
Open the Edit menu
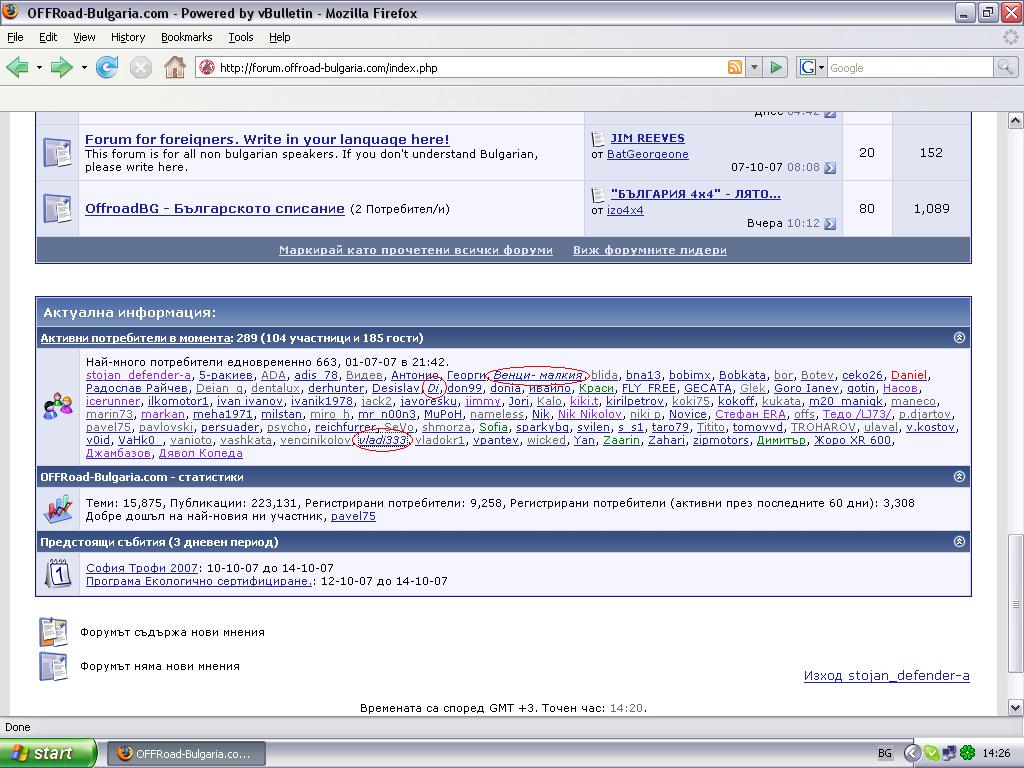[x=48, y=37]
